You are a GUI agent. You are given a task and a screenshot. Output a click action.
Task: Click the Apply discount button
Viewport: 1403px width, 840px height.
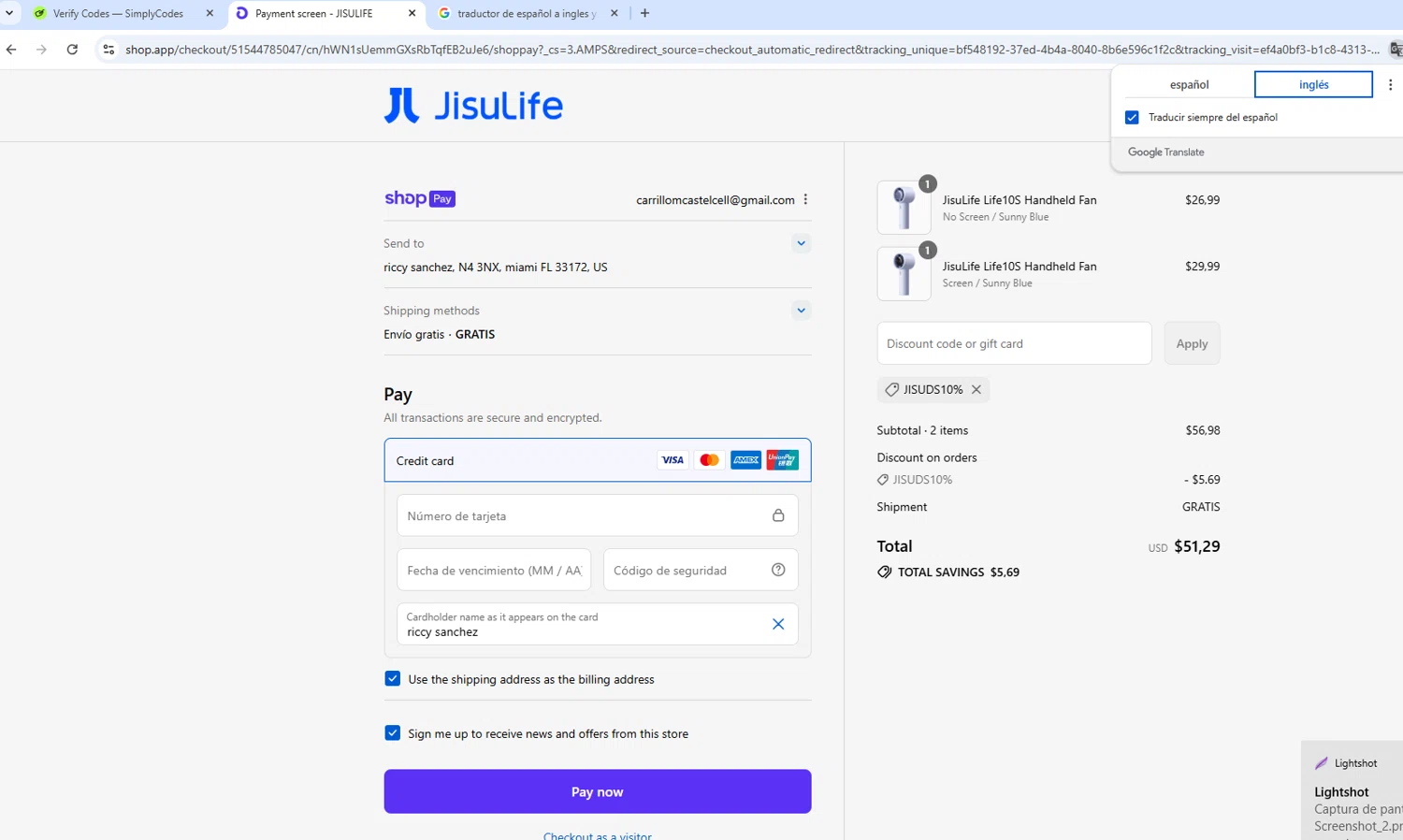pos(1192,343)
